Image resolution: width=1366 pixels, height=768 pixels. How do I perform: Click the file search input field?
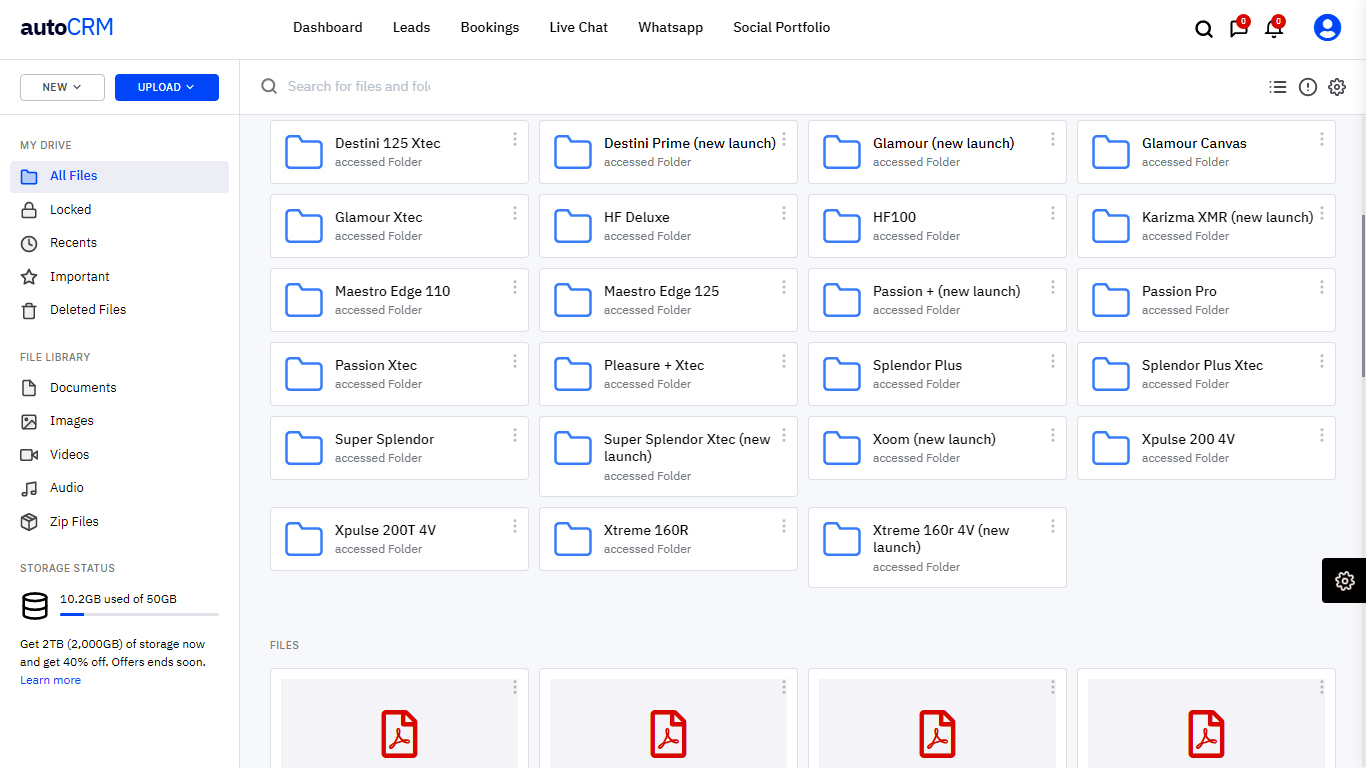click(x=360, y=87)
